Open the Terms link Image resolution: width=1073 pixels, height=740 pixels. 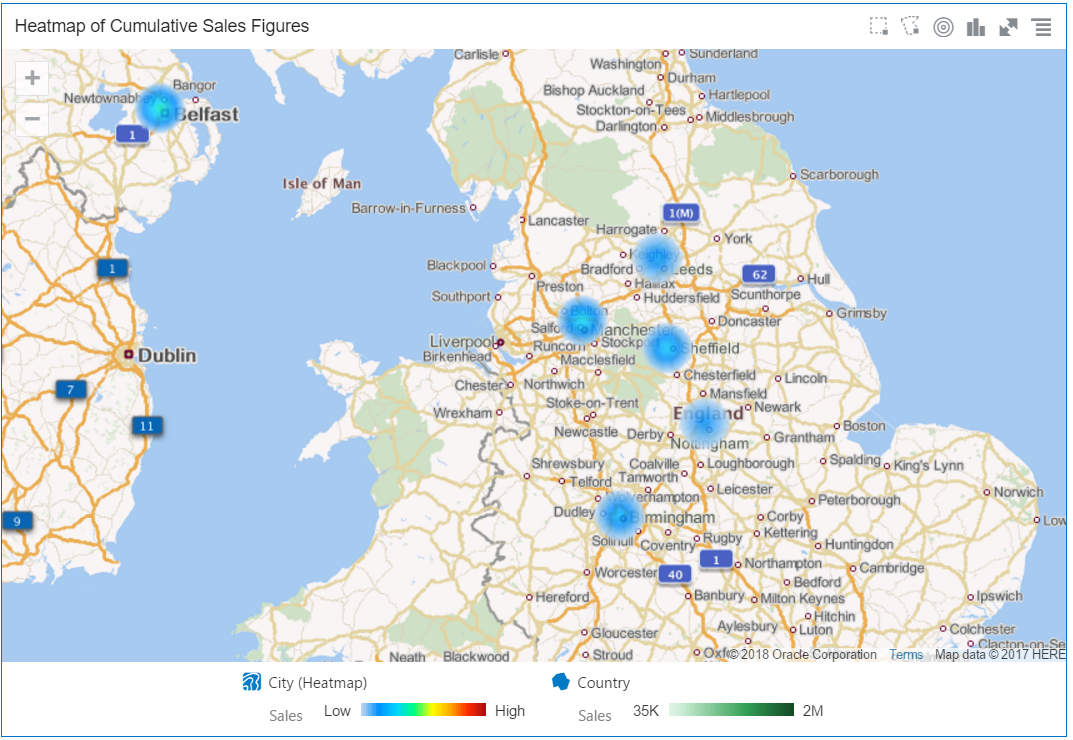pyautogui.click(x=906, y=654)
